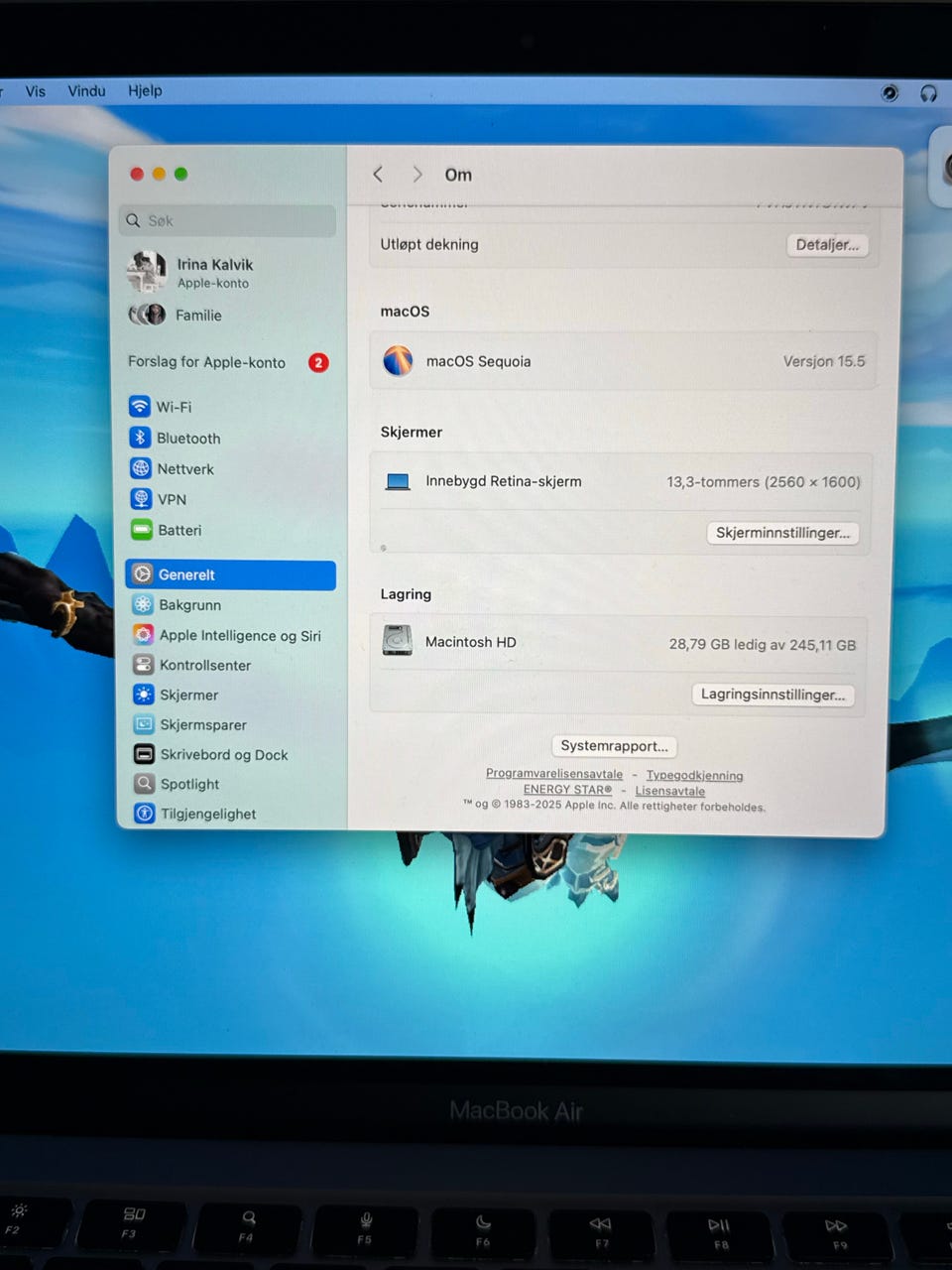The image size is (952, 1270).
Task: Select the Batteri icon
Action: [x=142, y=530]
